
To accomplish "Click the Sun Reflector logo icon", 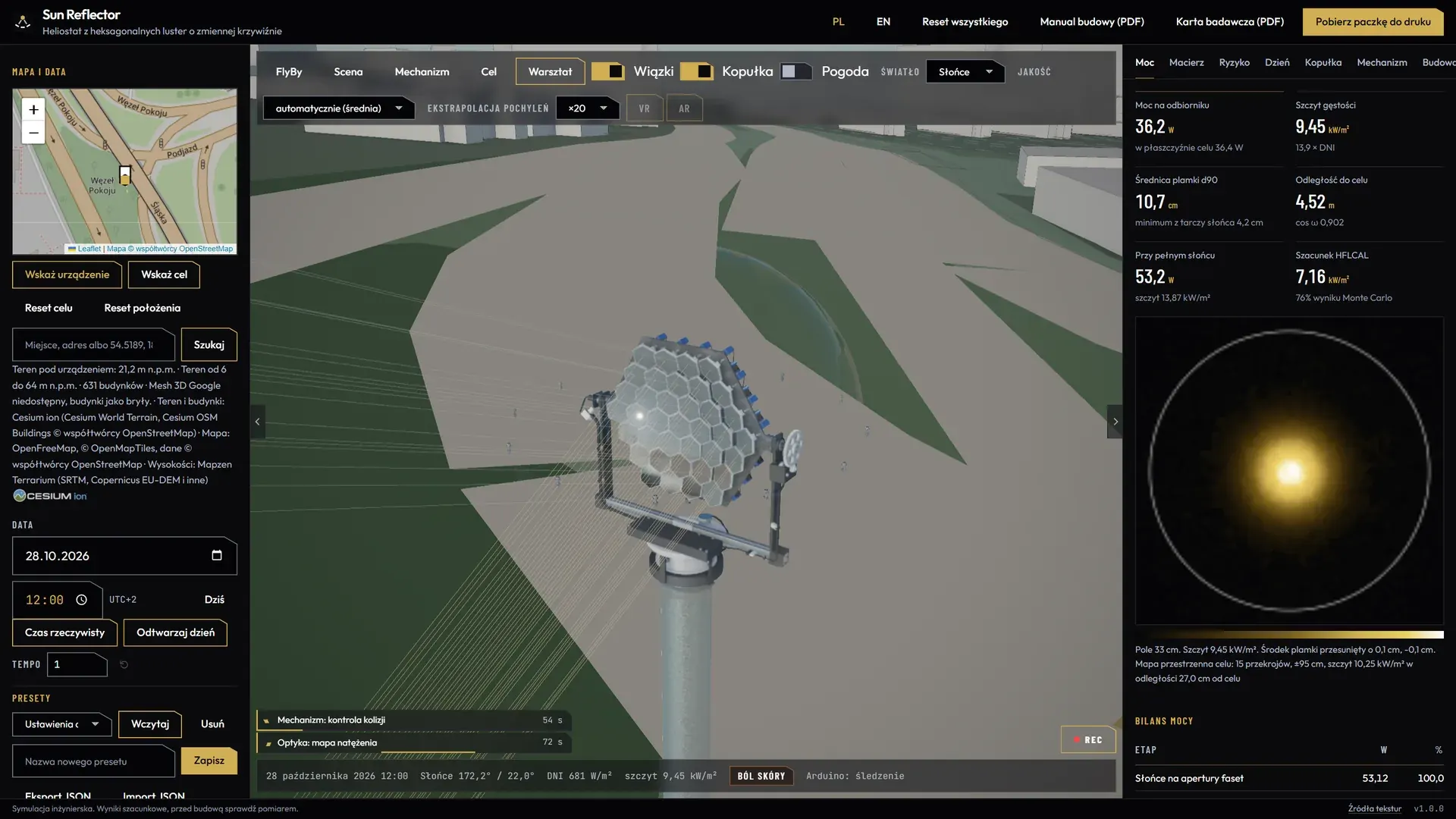I will (x=23, y=22).
